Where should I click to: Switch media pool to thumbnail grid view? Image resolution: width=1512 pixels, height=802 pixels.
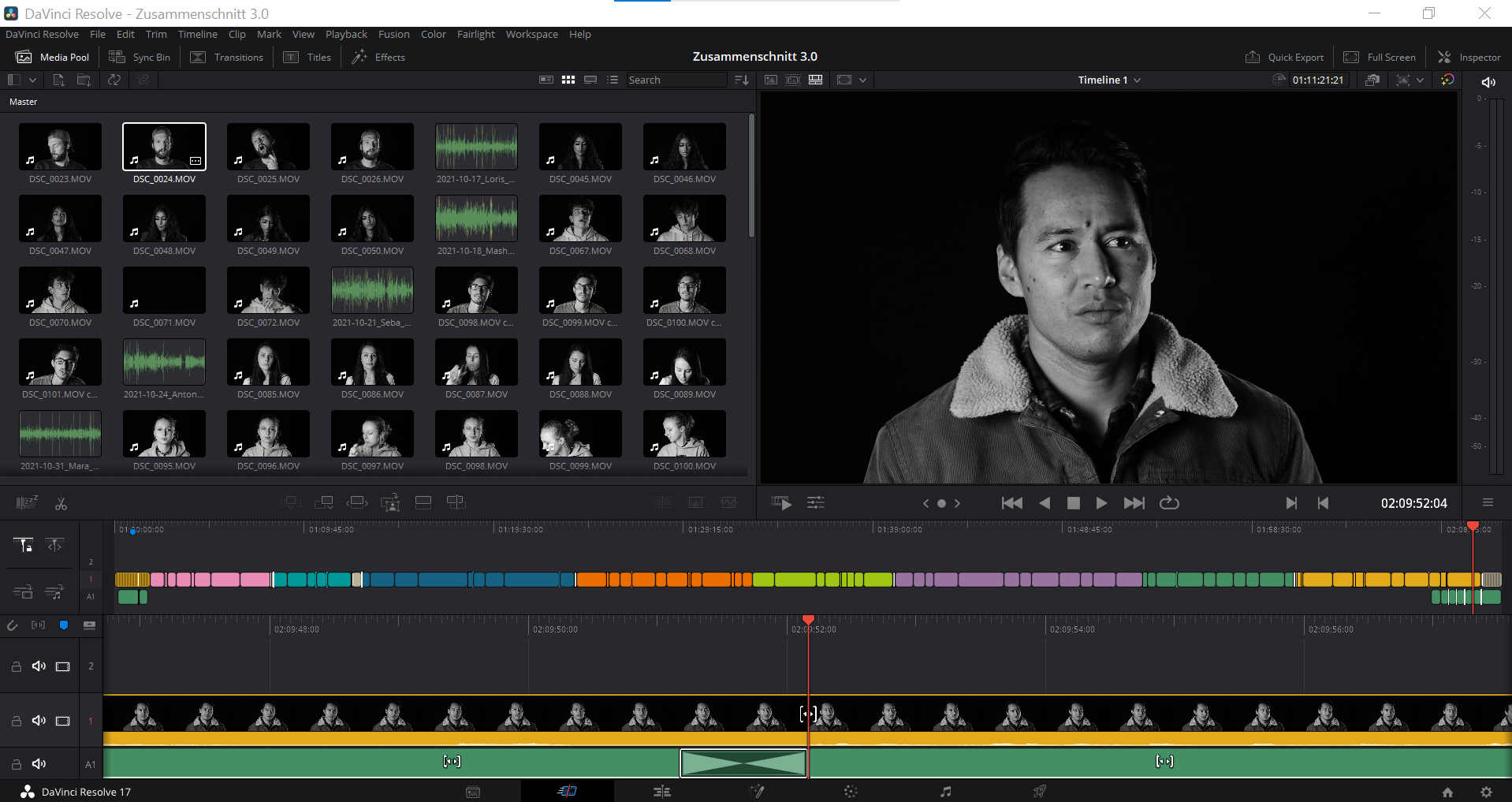(x=568, y=80)
